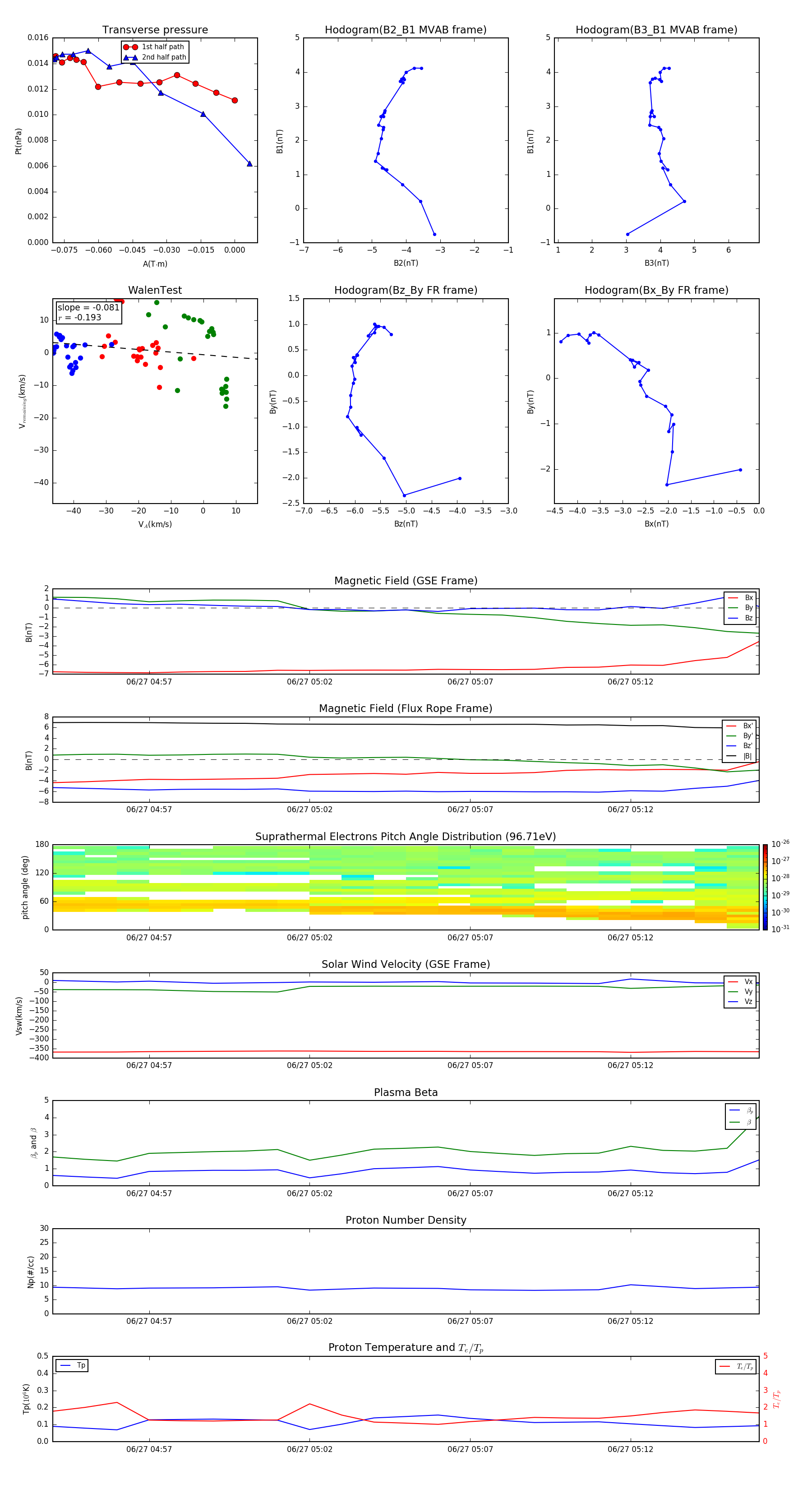Click the lowest blue triangle in Transverse pressure
Screen dimensions: 812x1489
(x=249, y=164)
